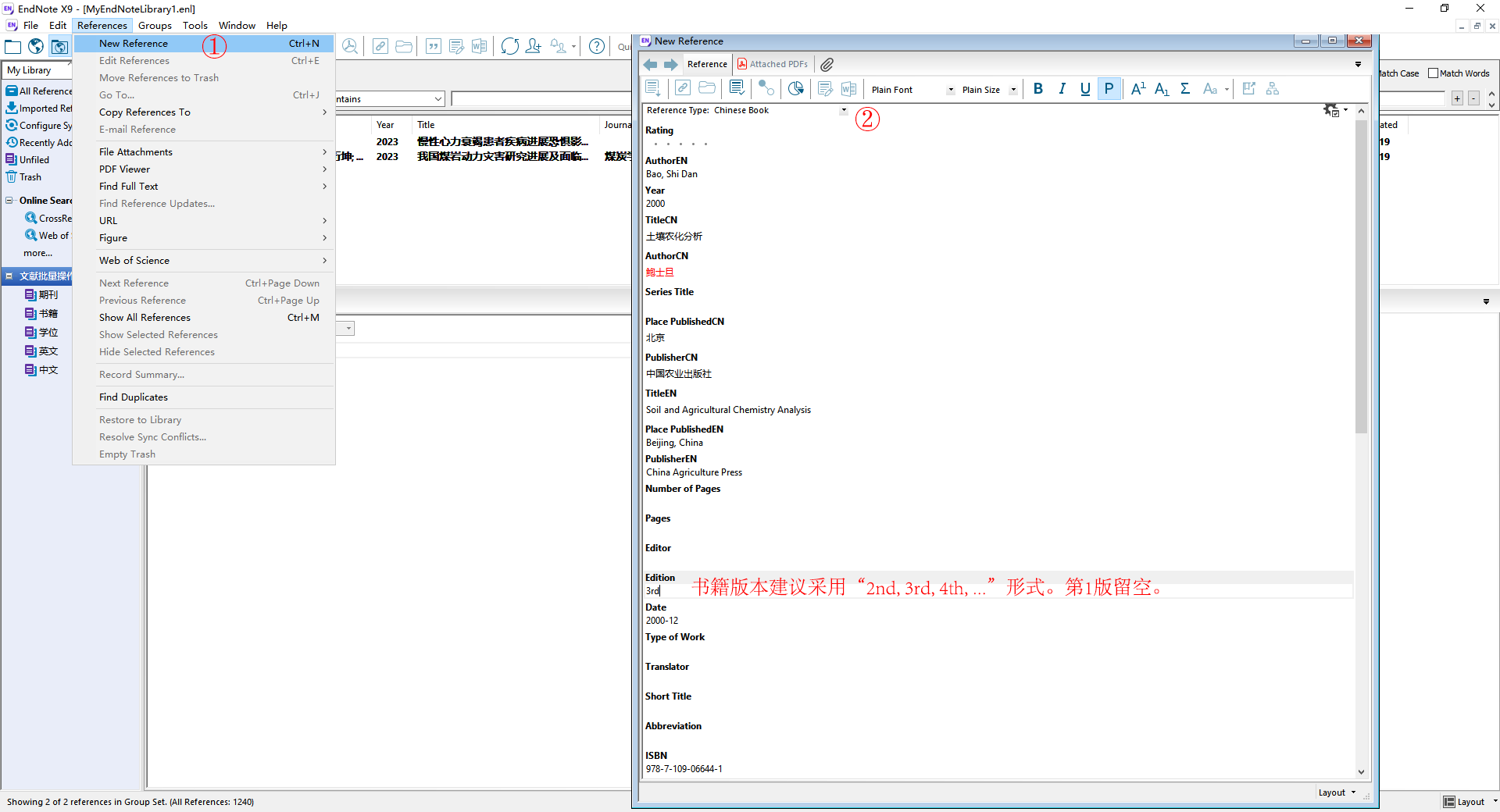The width and height of the screenshot is (1500, 812).
Task: Click back arrow in New Reference window
Action: (651, 64)
